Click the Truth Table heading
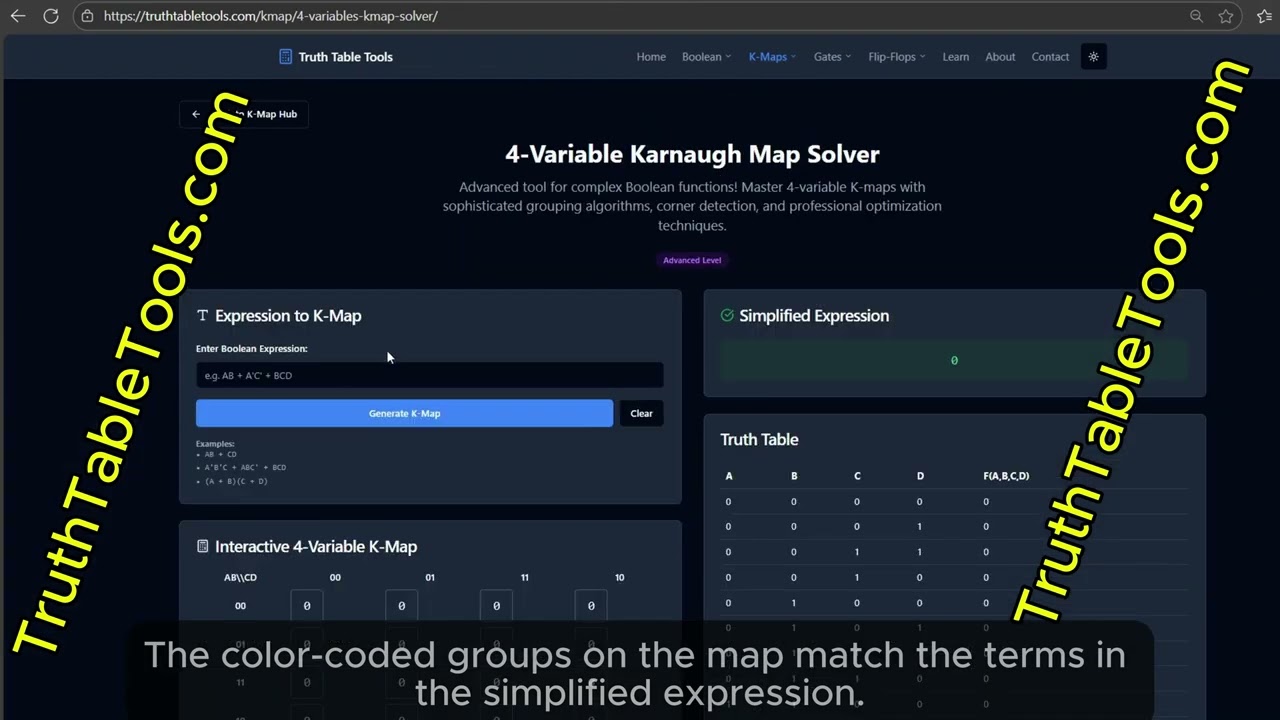This screenshot has width=1280, height=720. 759,439
